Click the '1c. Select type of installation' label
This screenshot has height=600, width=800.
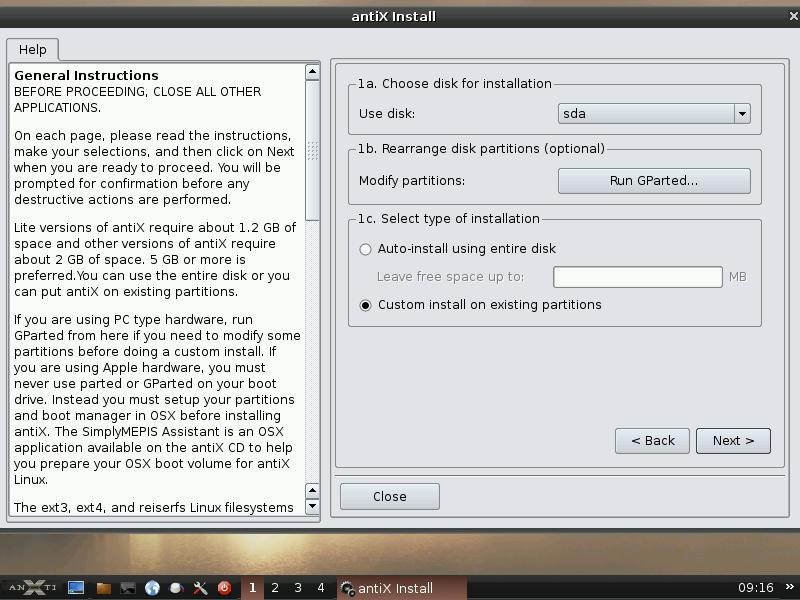click(x=448, y=218)
